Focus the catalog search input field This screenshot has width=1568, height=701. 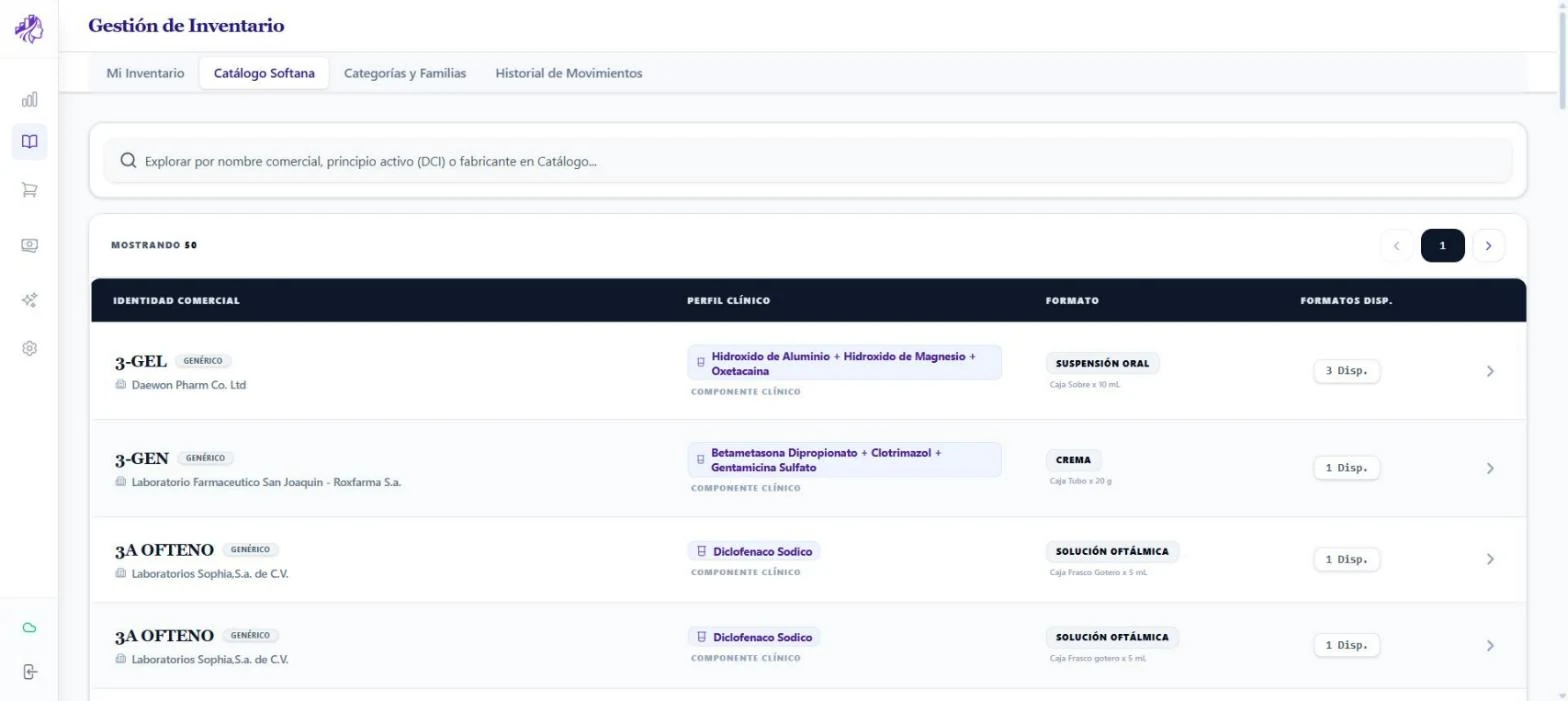click(808, 161)
